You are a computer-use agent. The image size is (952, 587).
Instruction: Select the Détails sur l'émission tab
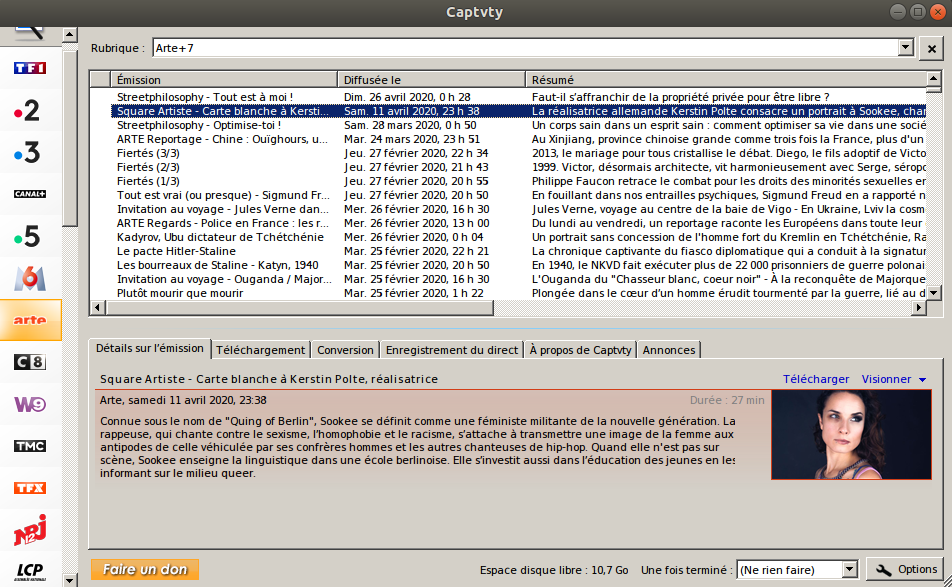pyautogui.click(x=149, y=348)
